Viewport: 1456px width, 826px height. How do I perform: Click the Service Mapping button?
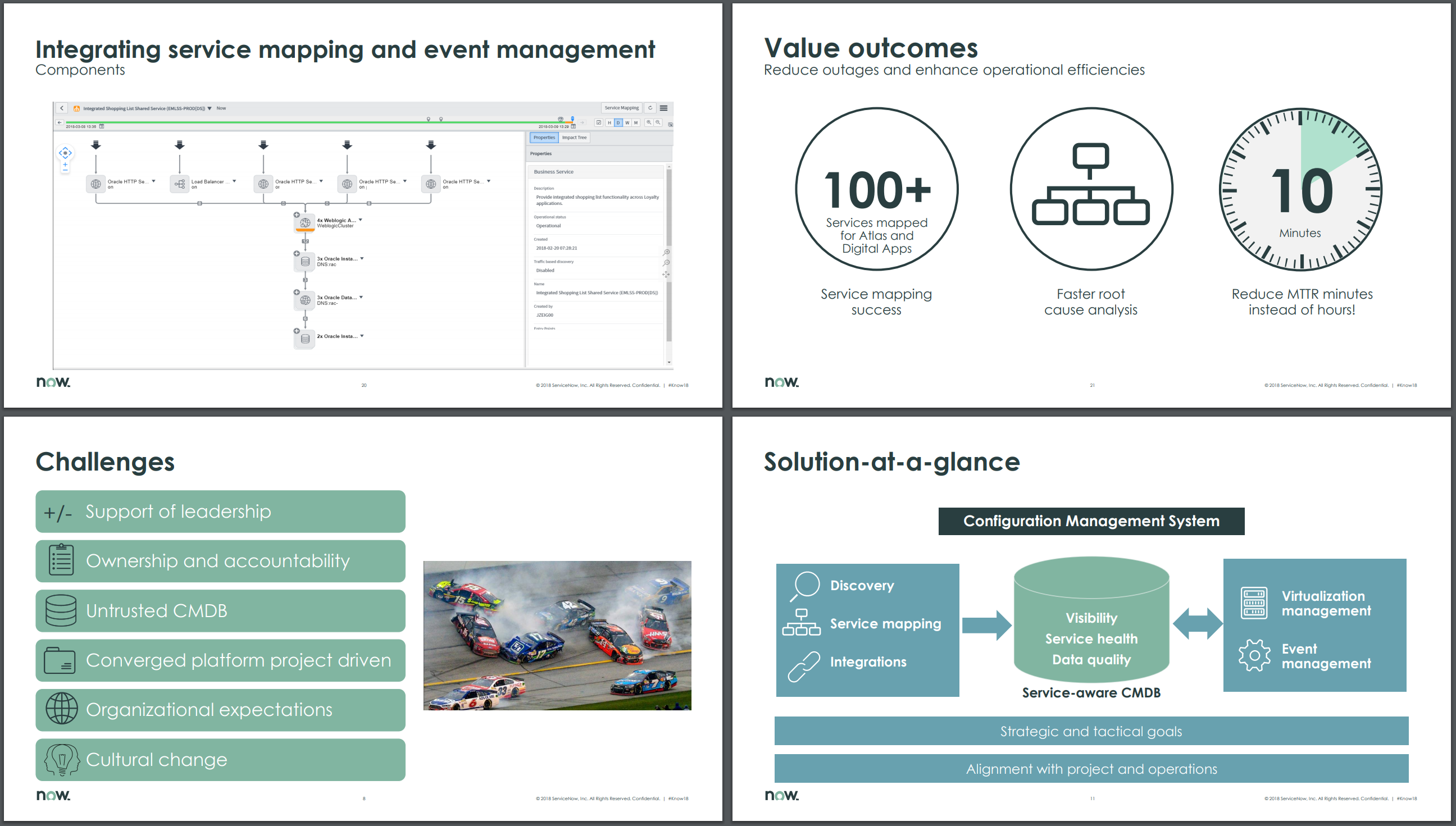pos(621,108)
